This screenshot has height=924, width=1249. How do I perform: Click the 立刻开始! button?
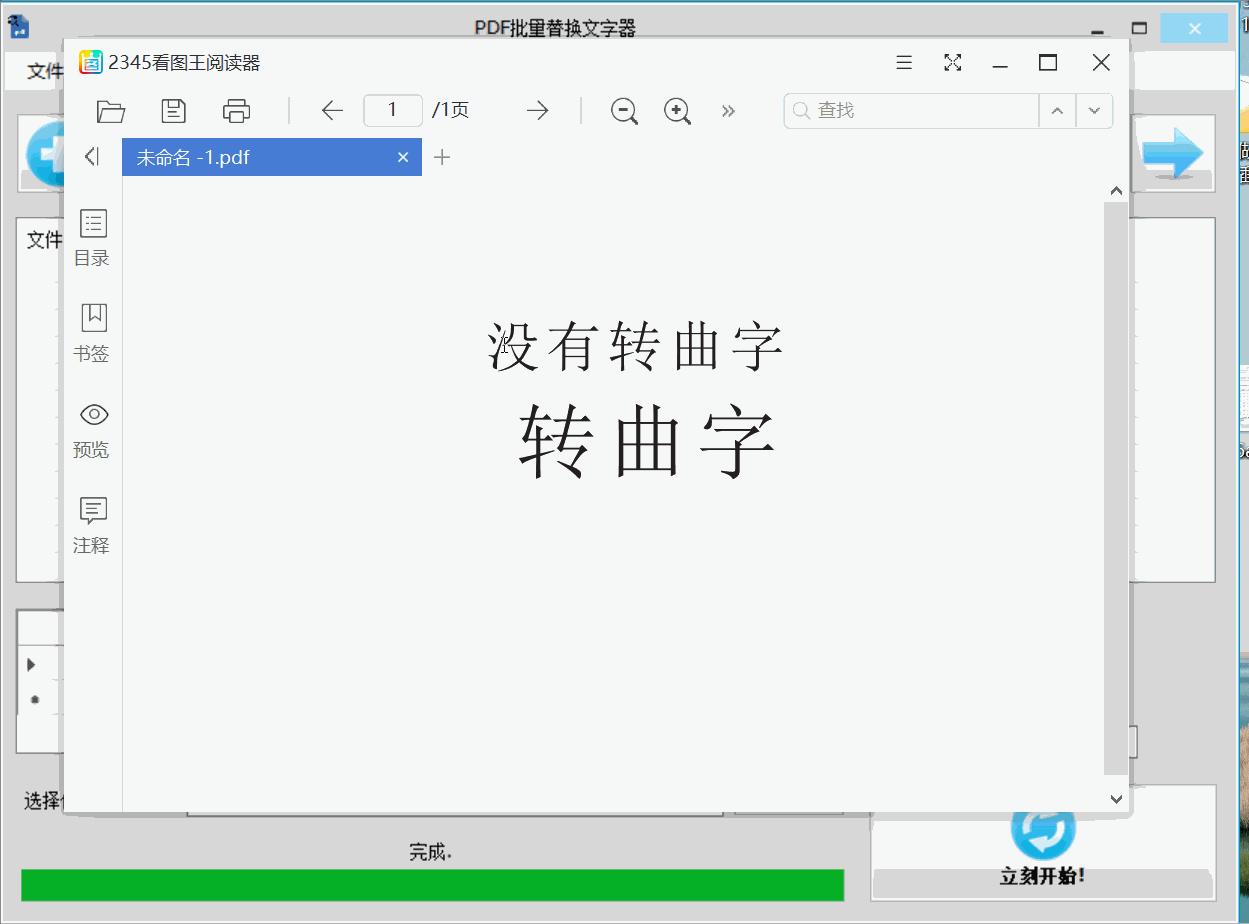coord(1043,850)
